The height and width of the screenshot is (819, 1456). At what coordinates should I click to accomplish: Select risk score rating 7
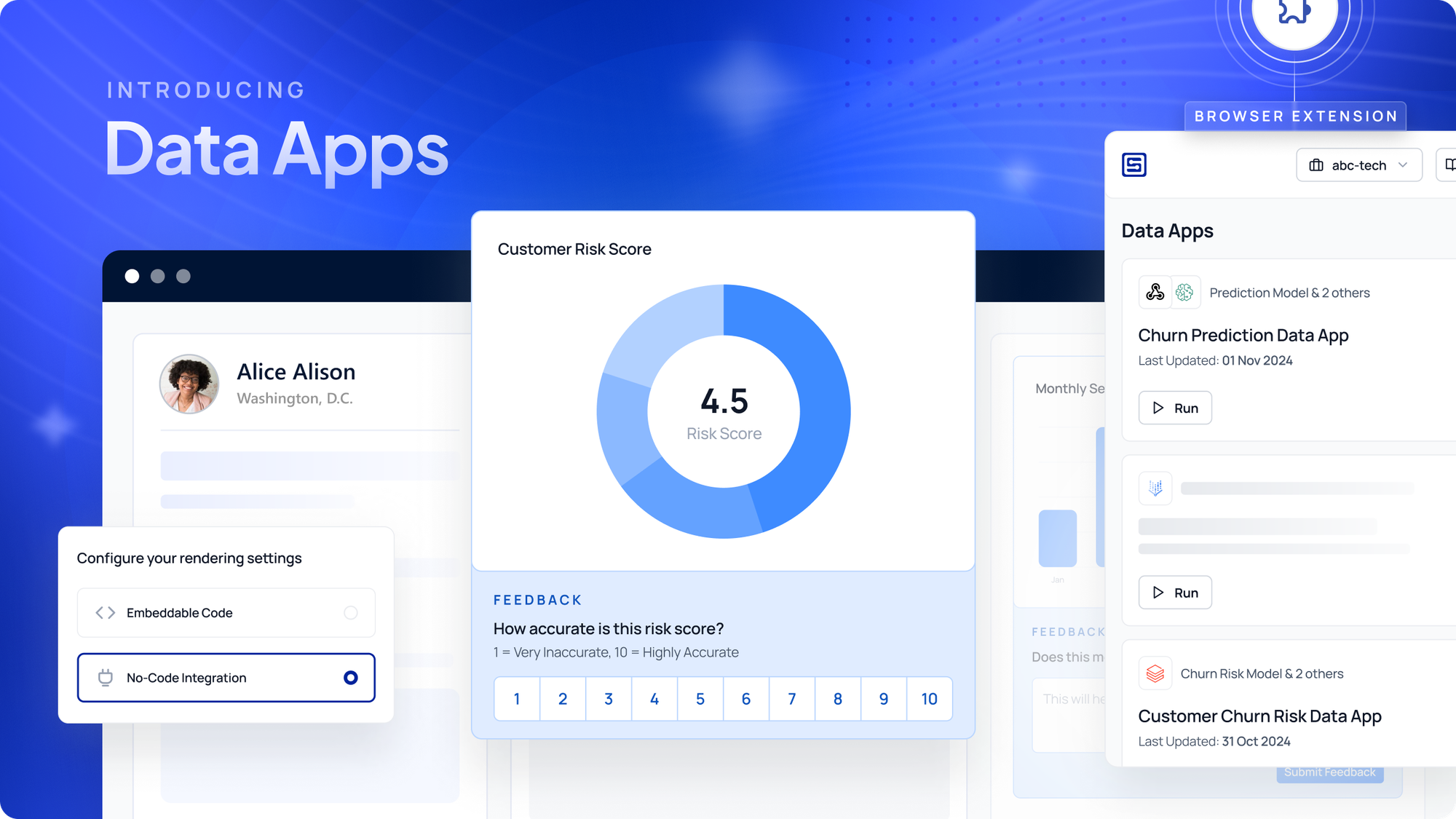(x=792, y=698)
